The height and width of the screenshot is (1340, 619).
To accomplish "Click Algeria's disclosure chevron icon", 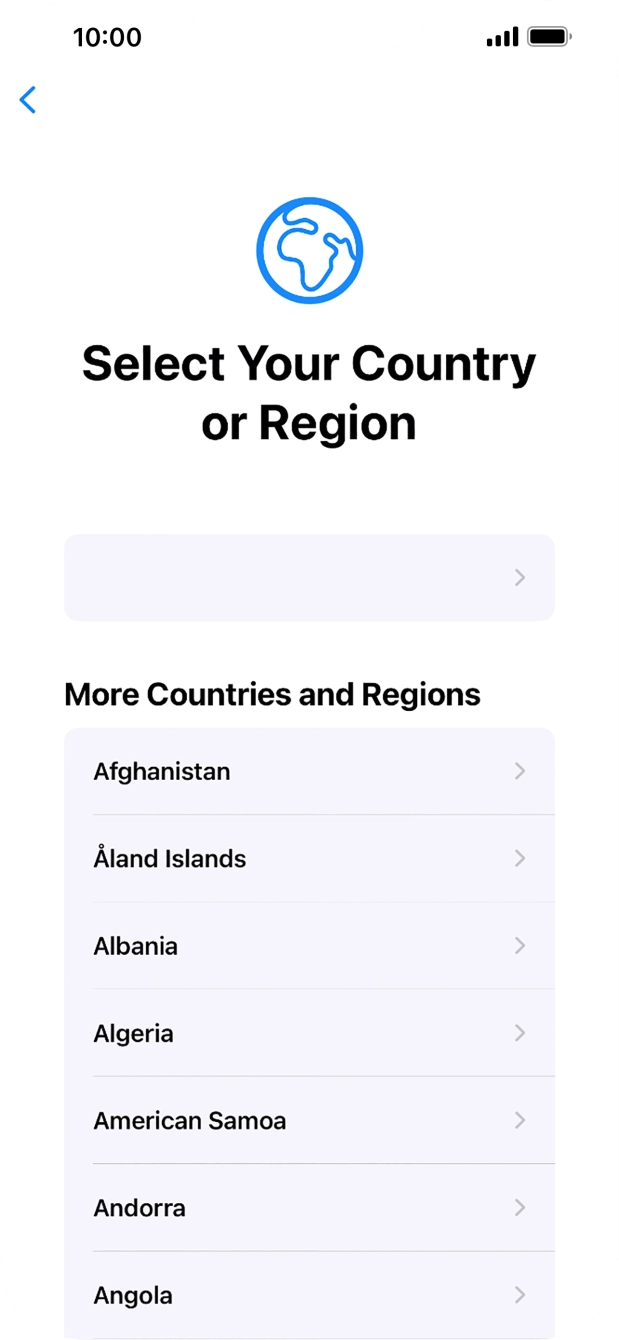I will [520, 1033].
